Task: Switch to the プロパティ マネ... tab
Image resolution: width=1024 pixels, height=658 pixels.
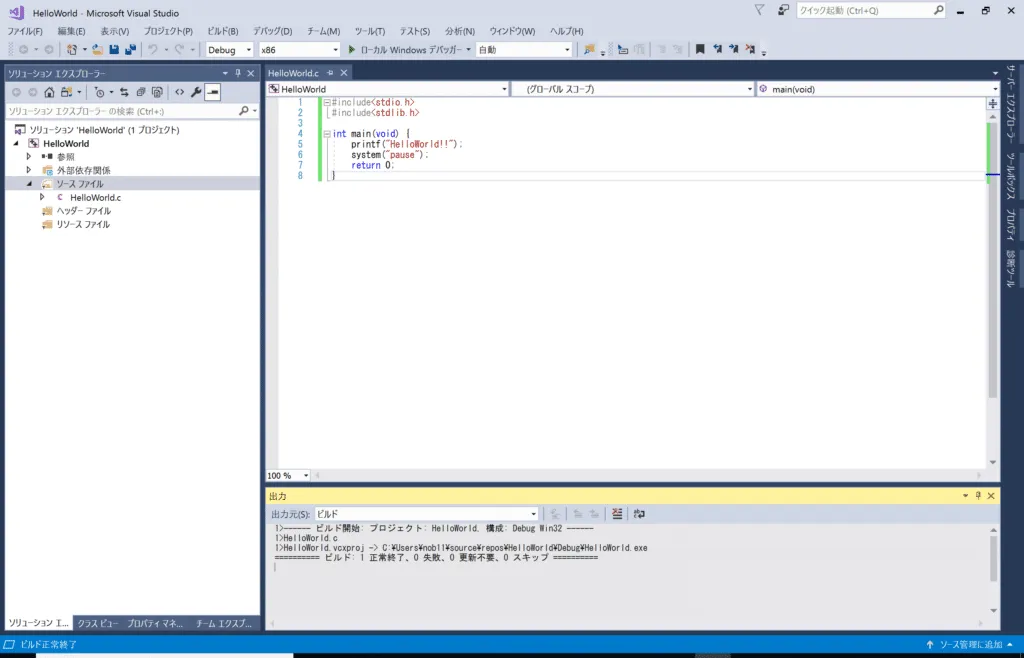Action: (155, 623)
